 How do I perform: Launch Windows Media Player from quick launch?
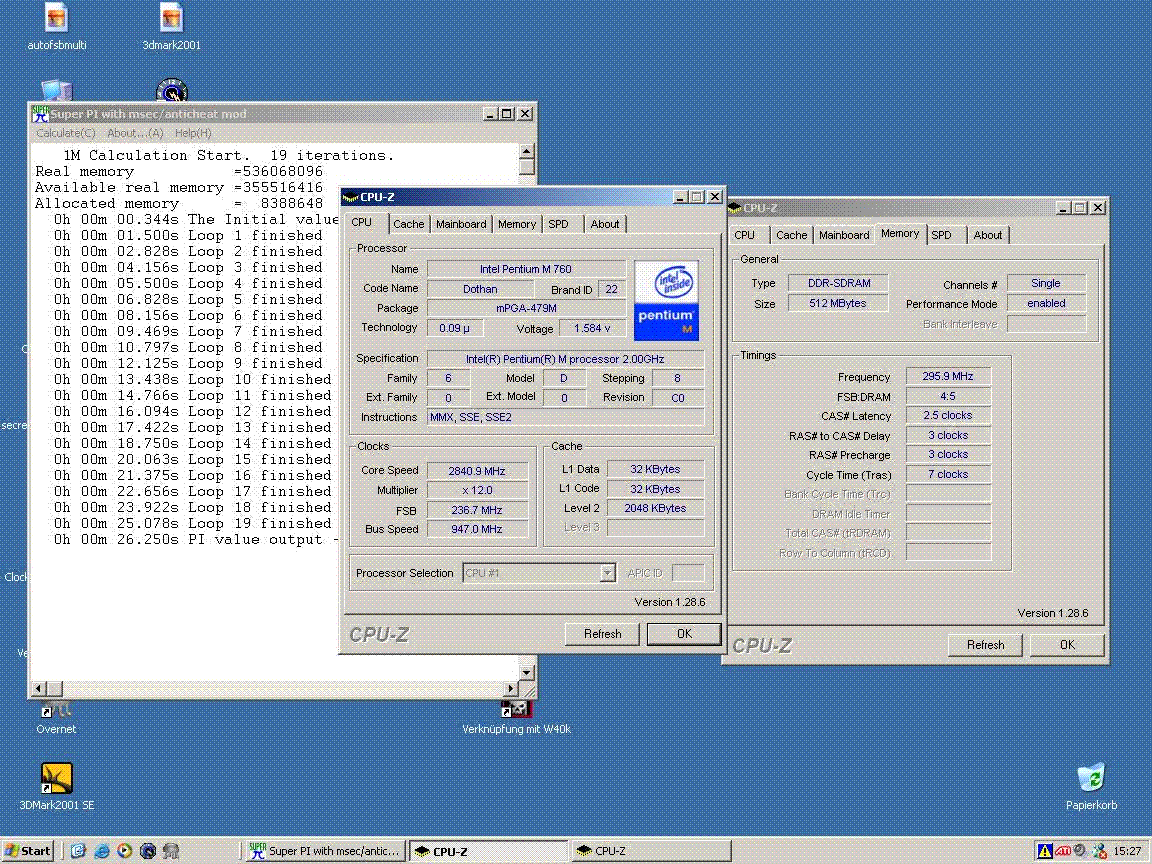tap(125, 851)
